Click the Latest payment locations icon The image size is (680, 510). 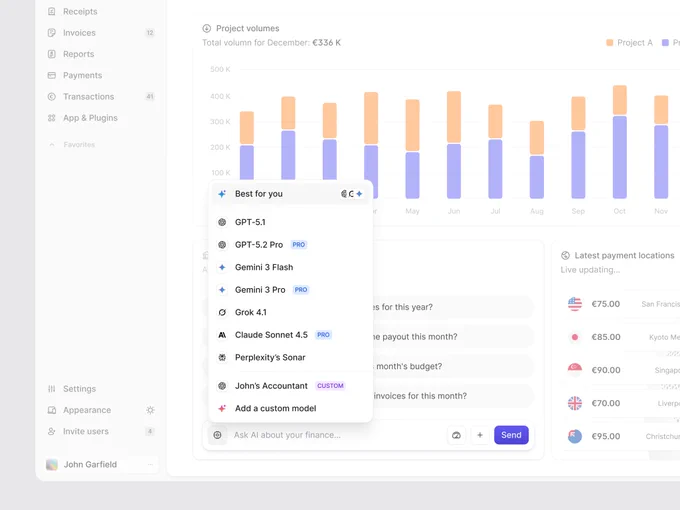[x=565, y=255]
